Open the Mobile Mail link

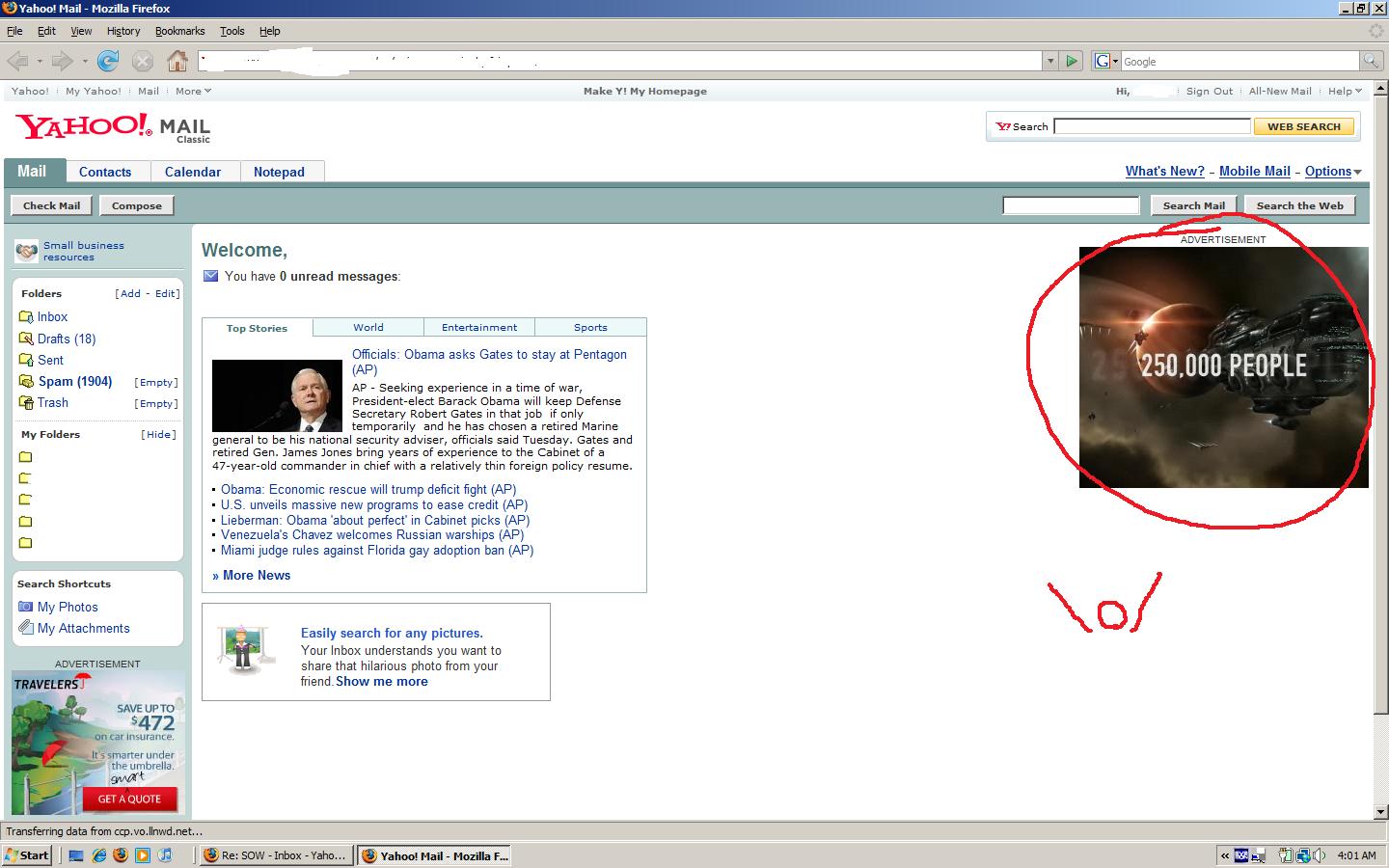click(x=1254, y=172)
